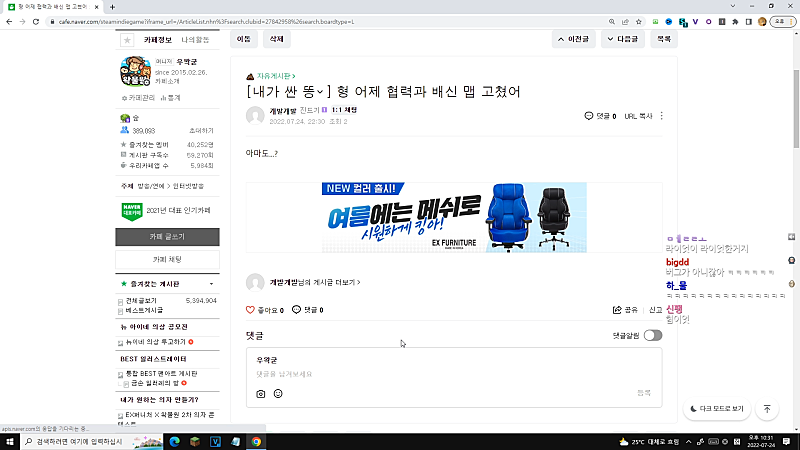Open the 통계 statistics link
This screenshot has width=800, height=450.
(x=171, y=98)
